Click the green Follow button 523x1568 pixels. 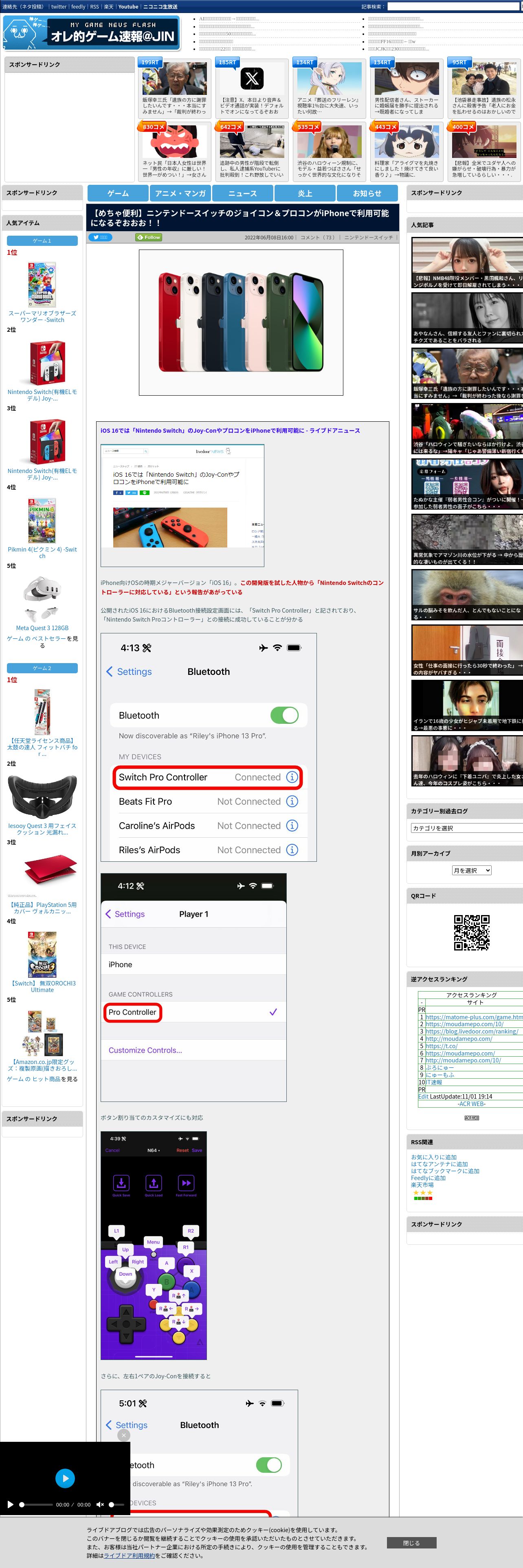click(x=149, y=237)
